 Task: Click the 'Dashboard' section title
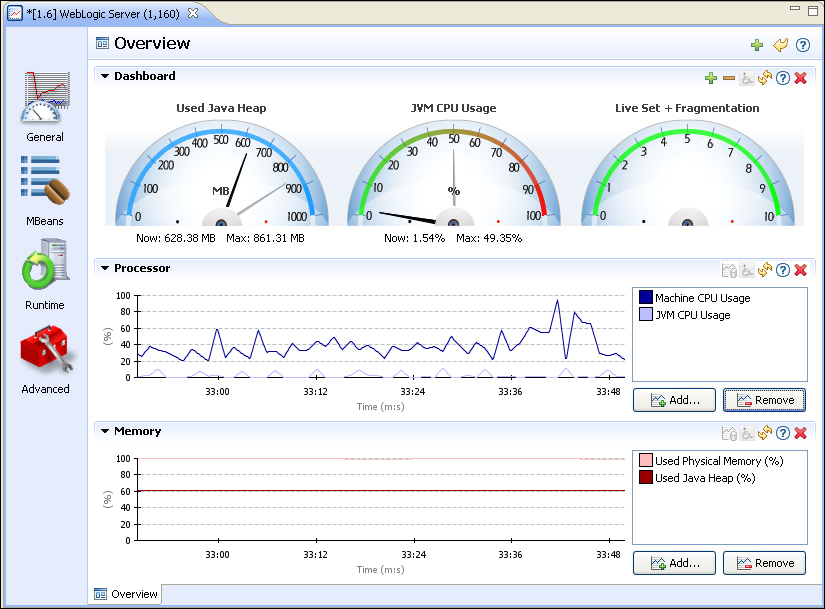[x=145, y=76]
